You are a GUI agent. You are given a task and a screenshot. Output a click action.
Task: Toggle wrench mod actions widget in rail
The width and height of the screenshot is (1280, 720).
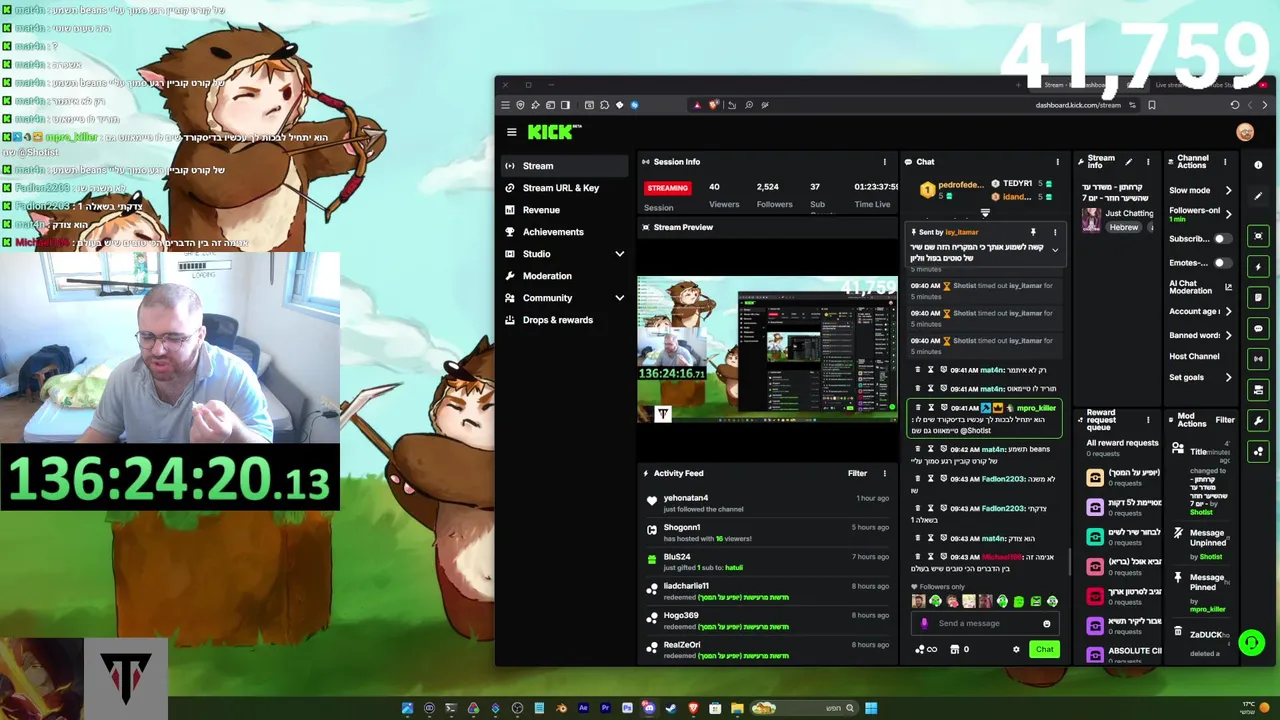point(1258,420)
